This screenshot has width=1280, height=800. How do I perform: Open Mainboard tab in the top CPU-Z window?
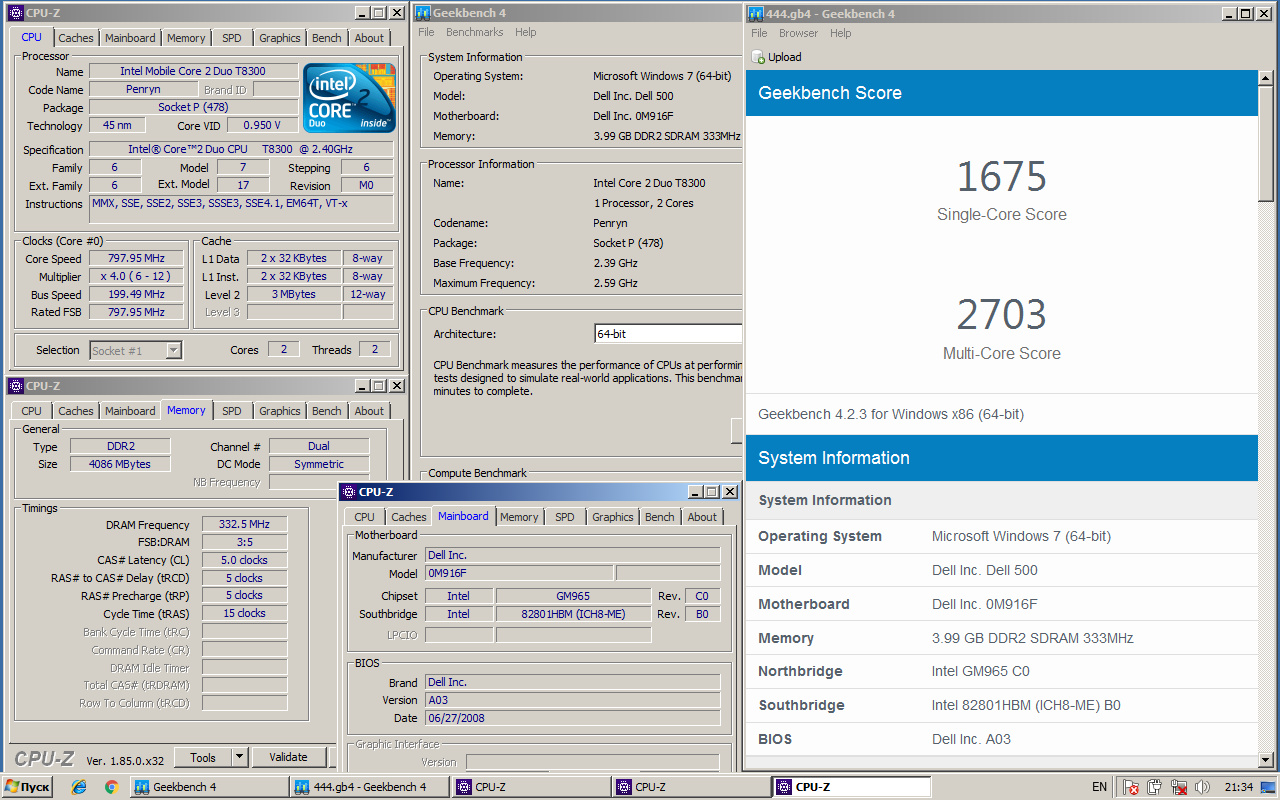point(131,38)
